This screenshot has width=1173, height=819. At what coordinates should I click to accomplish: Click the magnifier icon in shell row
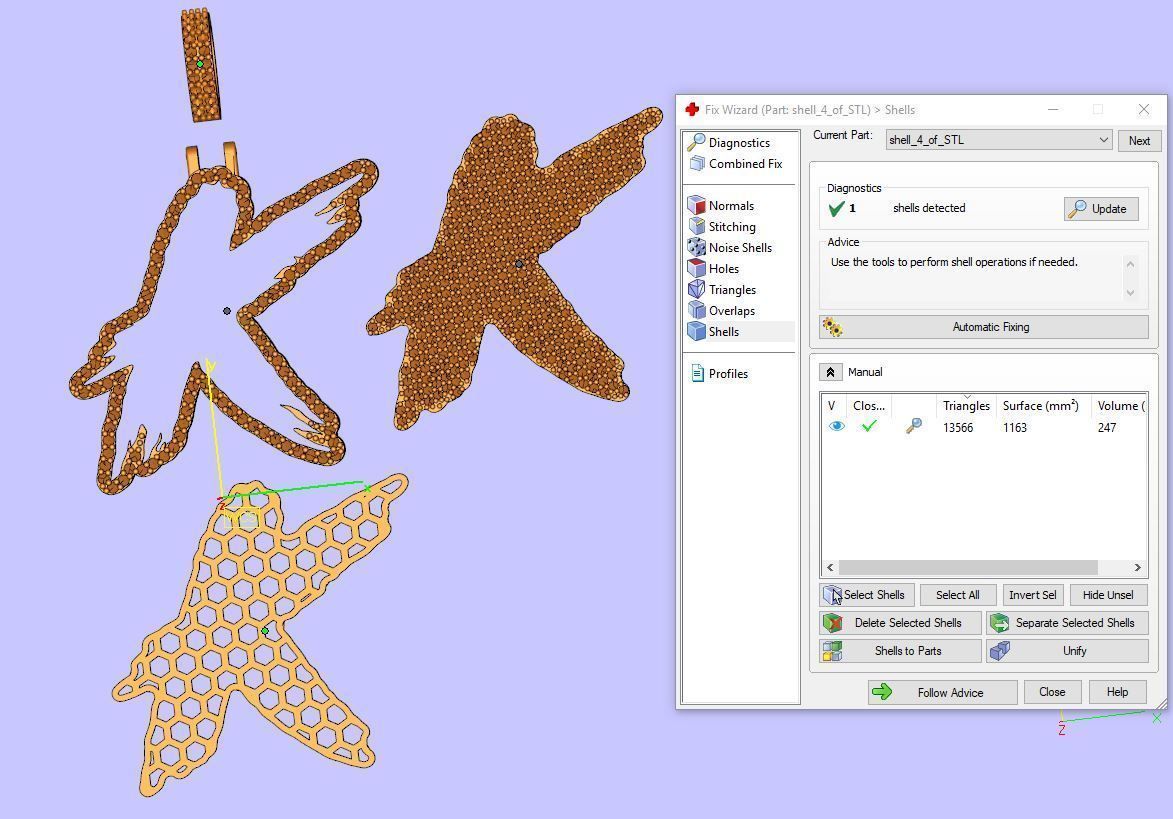click(913, 426)
